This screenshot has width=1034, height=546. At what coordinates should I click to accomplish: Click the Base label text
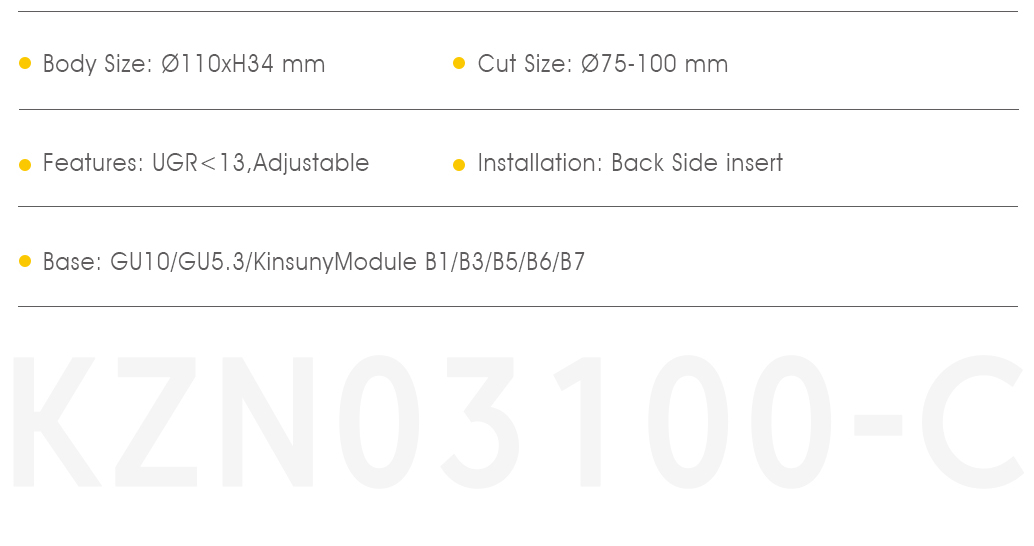pos(73,262)
